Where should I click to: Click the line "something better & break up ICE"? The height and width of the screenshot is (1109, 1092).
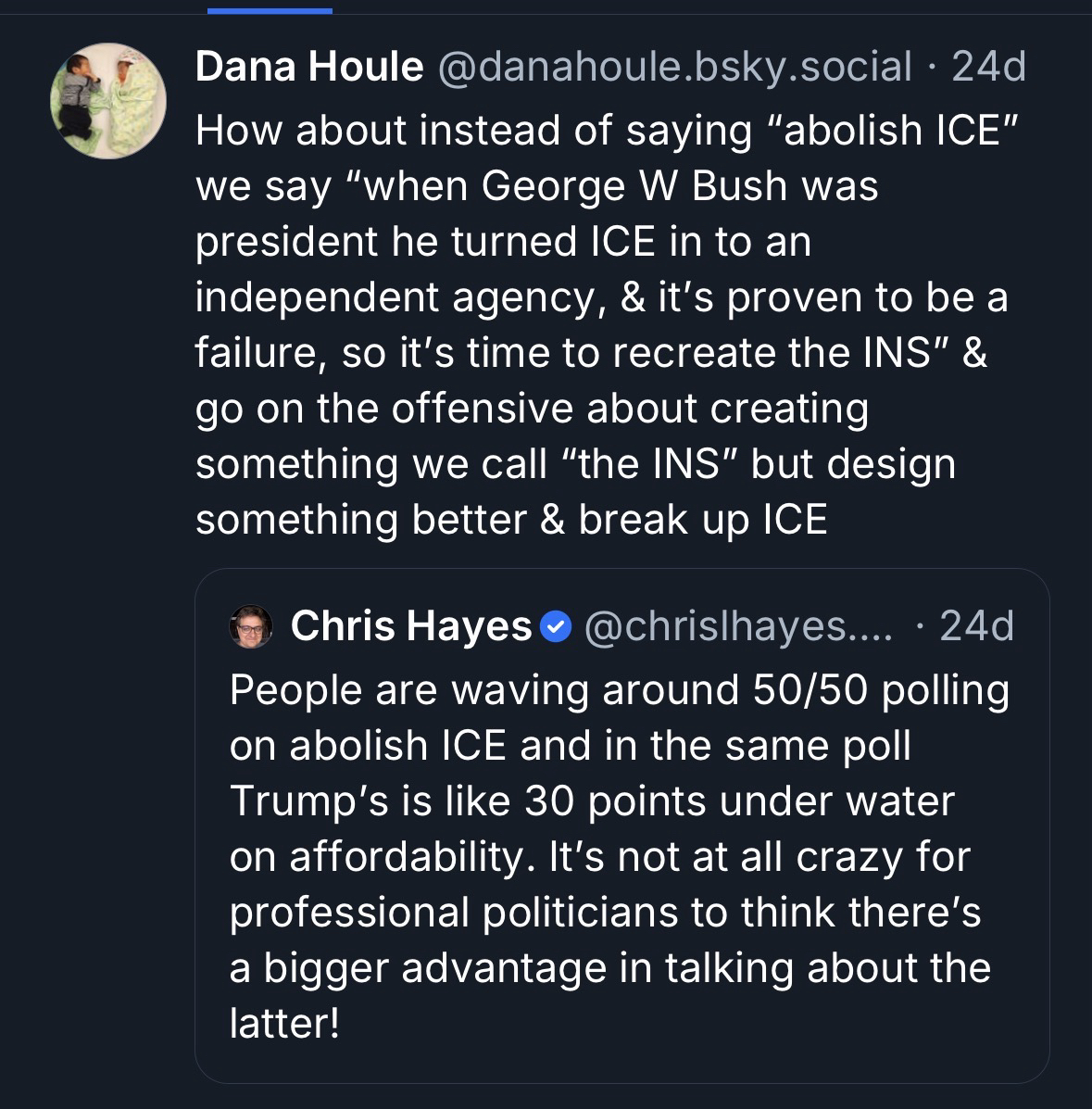511,519
